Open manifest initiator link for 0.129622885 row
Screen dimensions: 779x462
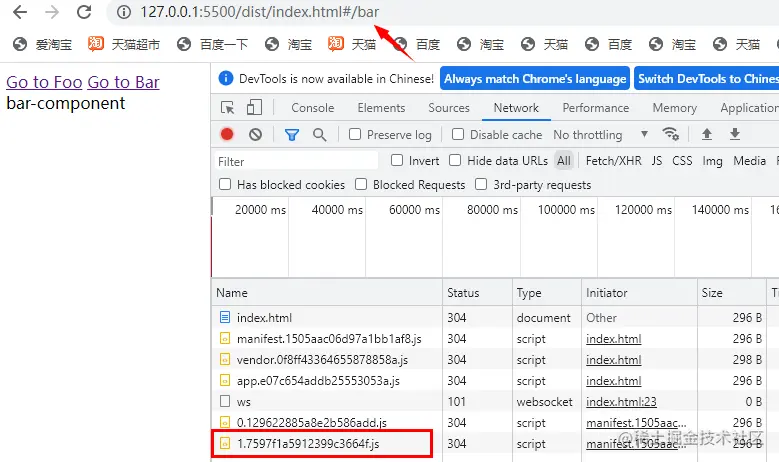[x=636, y=423]
